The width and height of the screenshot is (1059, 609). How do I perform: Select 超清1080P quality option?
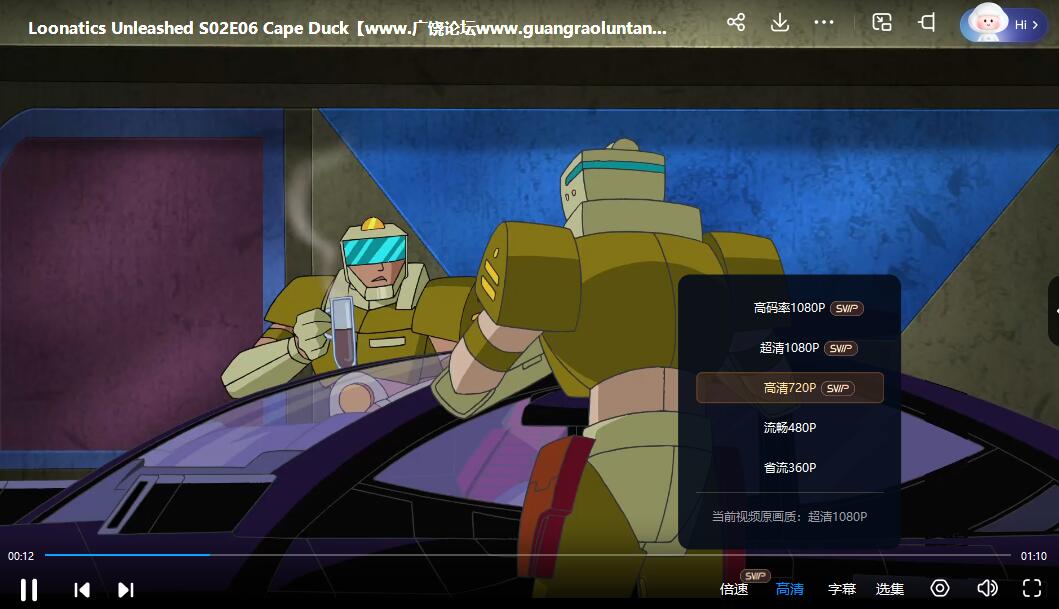[x=790, y=348]
